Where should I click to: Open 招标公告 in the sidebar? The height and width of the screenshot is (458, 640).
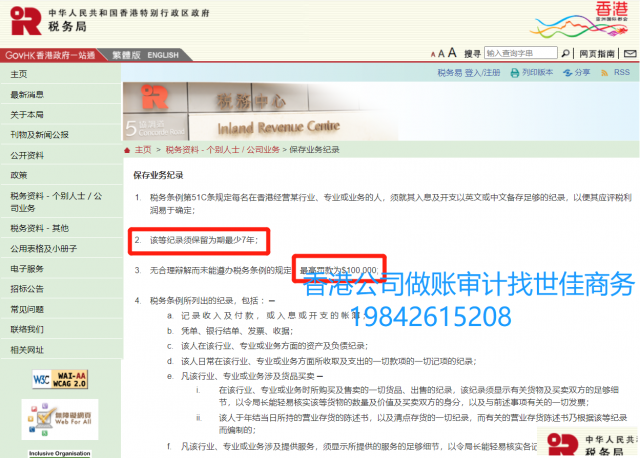(x=61, y=289)
